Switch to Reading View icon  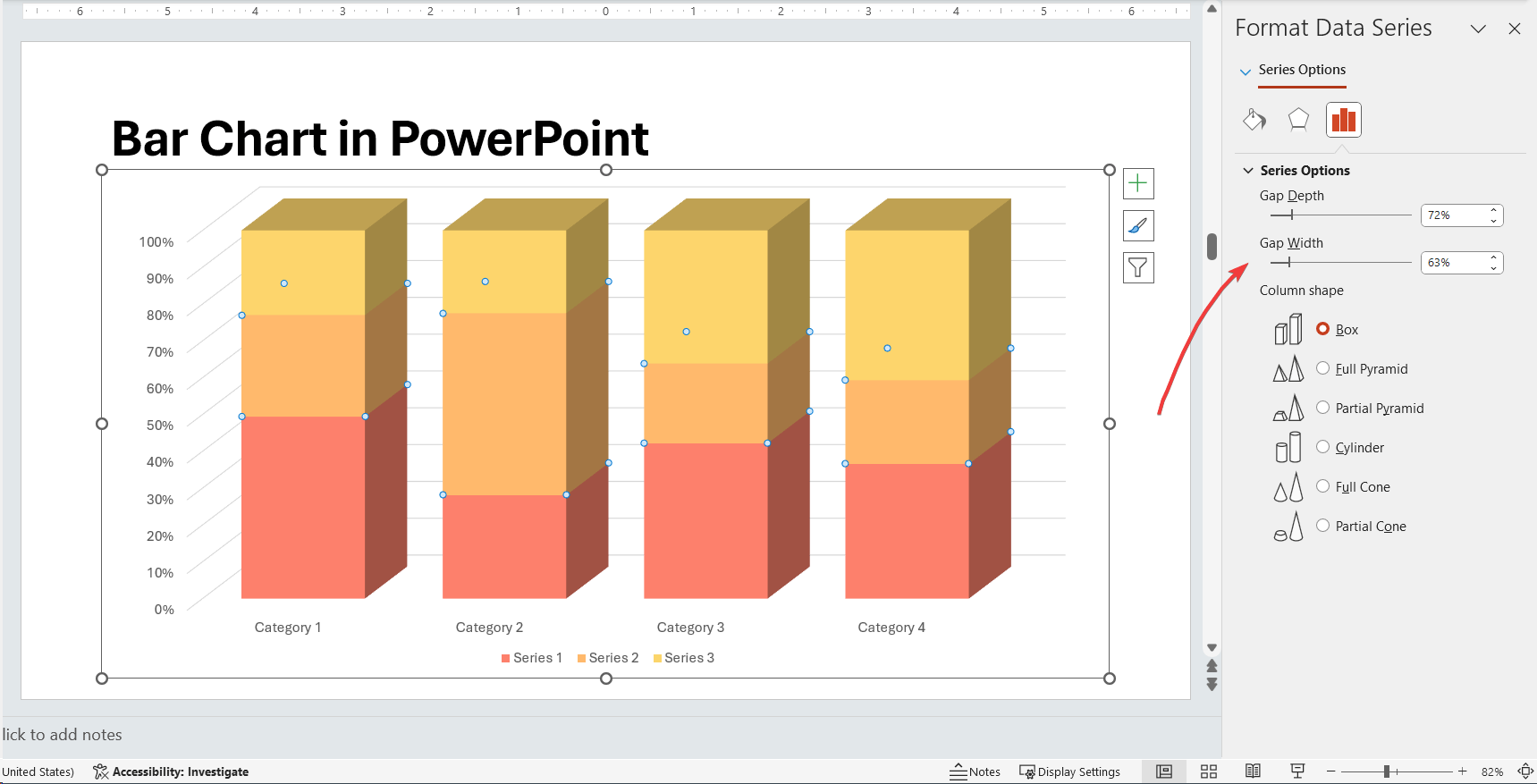1253,771
